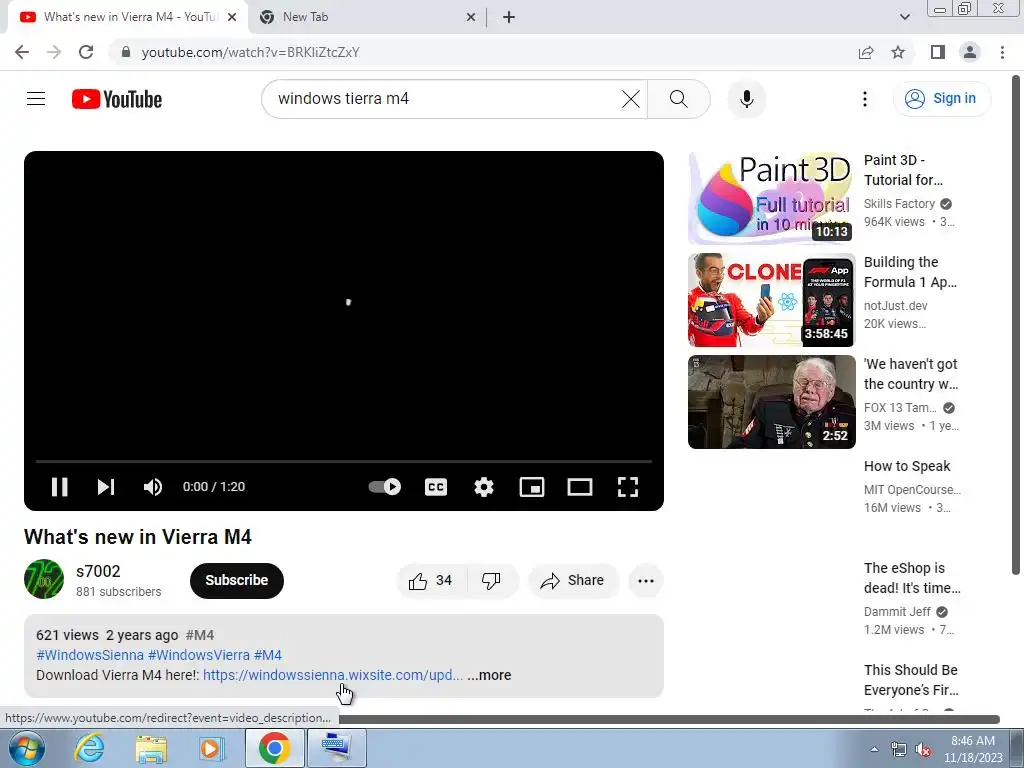This screenshot has width=1024, height=768.
Task: Go back in browser history
Action: pos(22,52)
